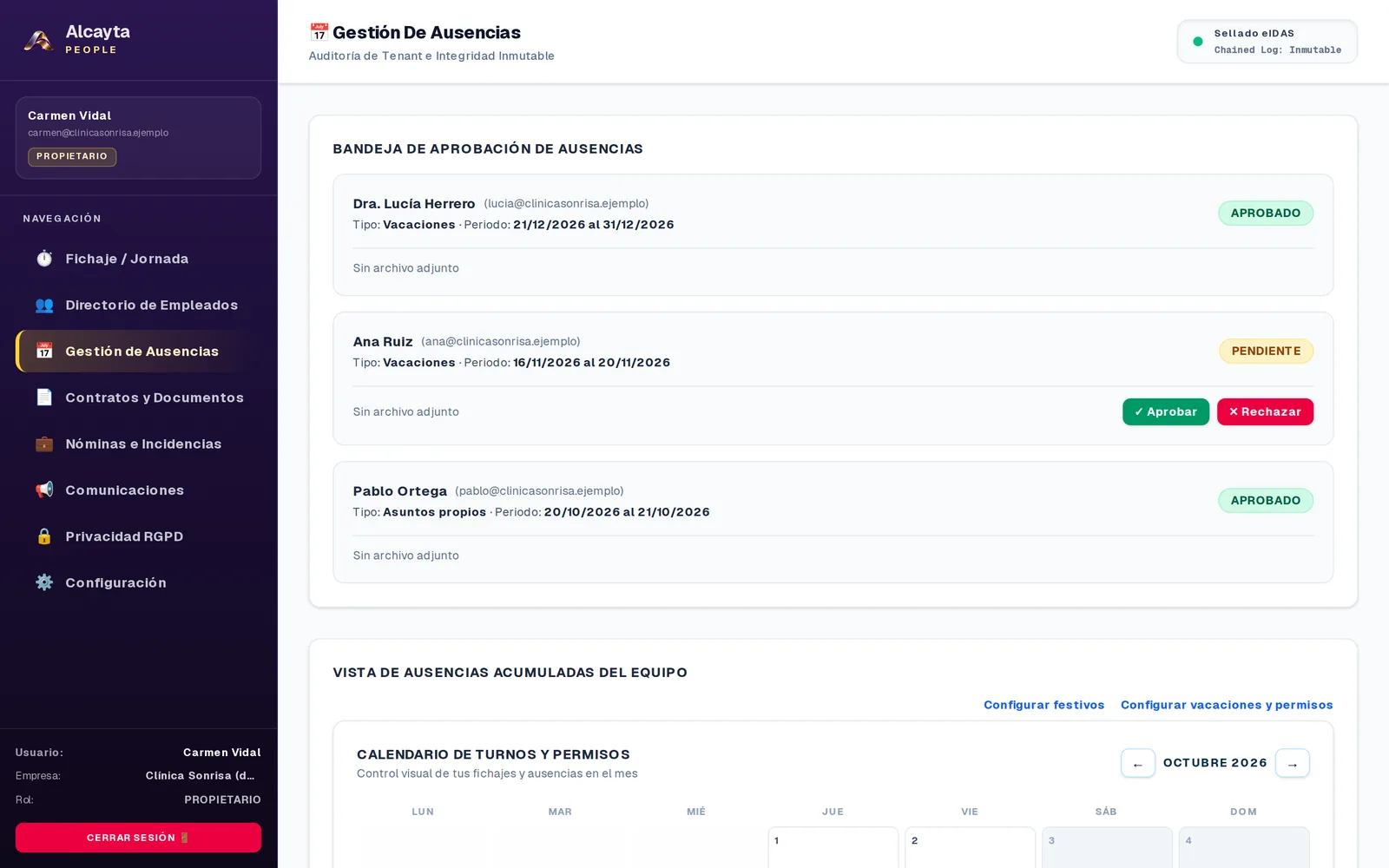Navigate to Nóminas e Incidencias
This screenshot has width=1389, height=868.
point(139,444)
